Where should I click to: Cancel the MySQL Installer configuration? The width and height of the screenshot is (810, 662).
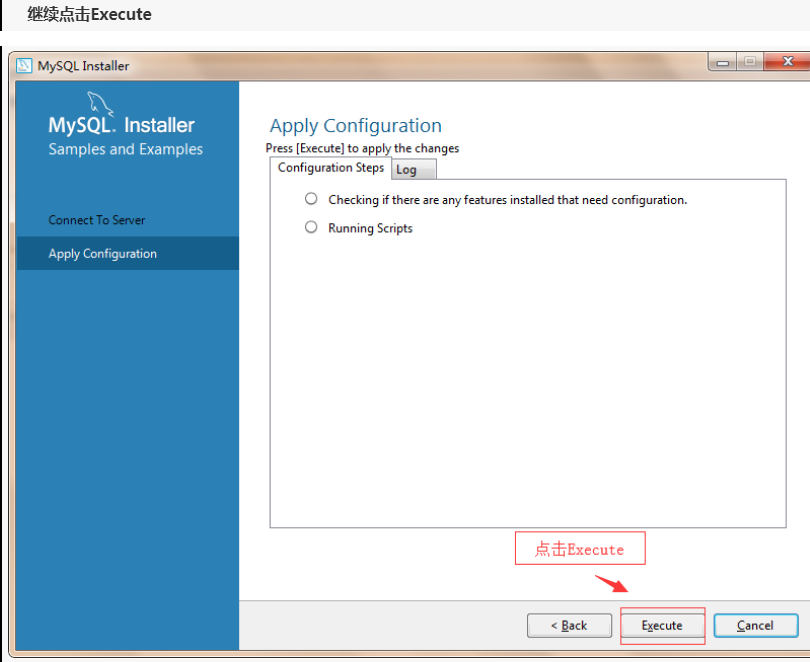(x=756, y=625)
